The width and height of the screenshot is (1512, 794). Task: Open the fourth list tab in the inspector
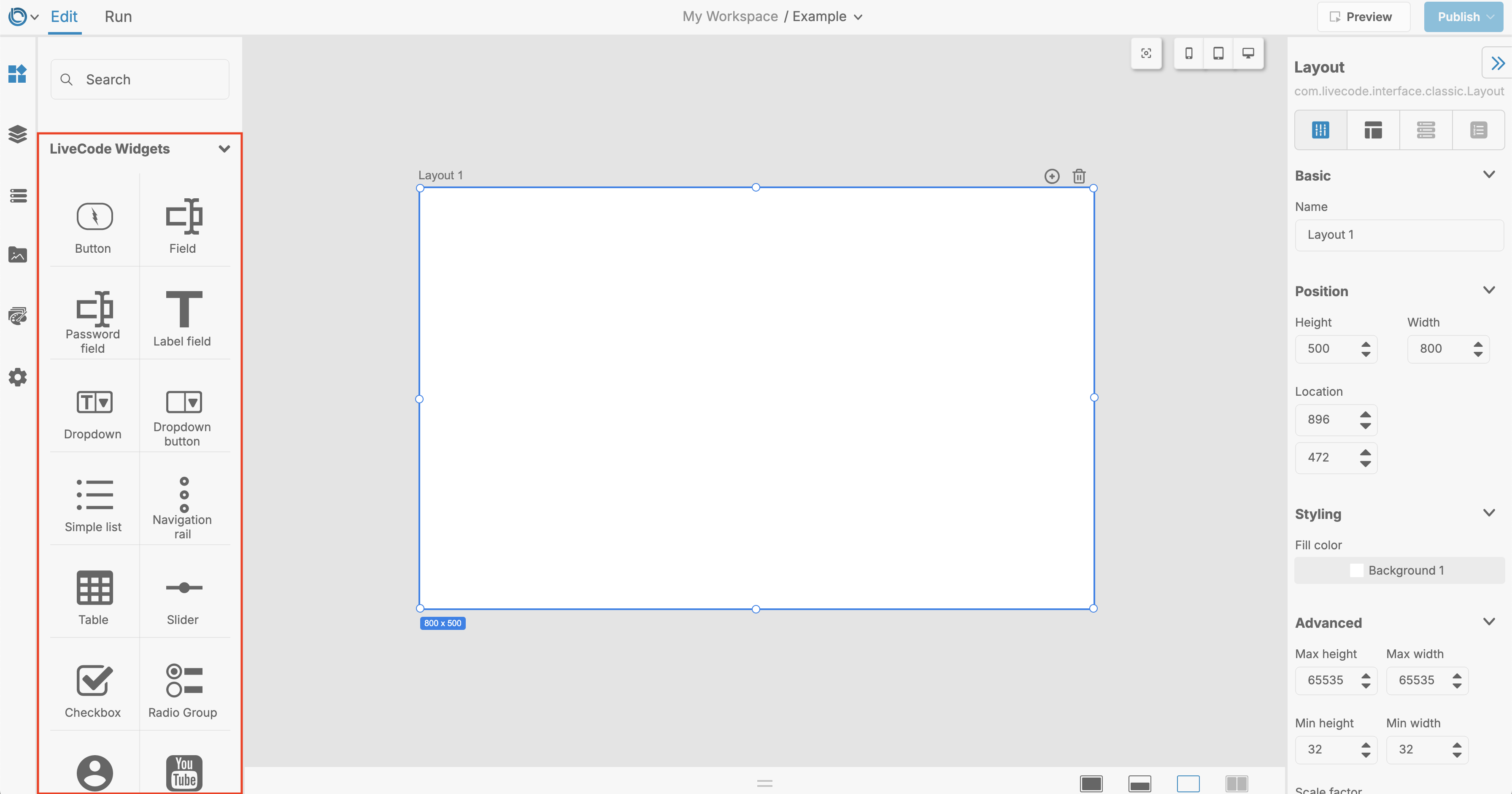pyautogui.click(x=1479, y=130)
